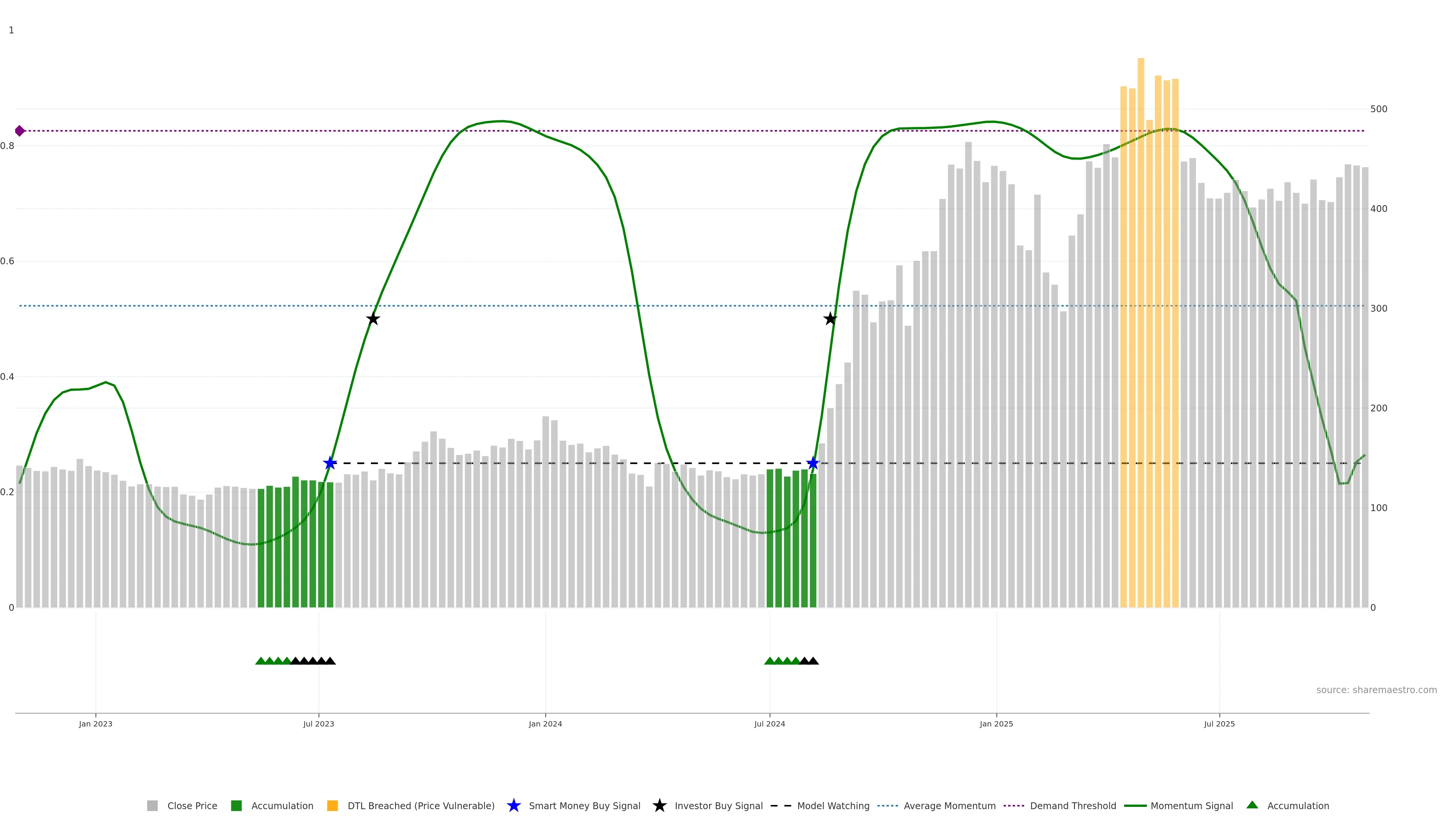The image size is (1456, 819).
Task: Toggle the Model Watching dashed legend entry
Action: click(x=781, y=806)
